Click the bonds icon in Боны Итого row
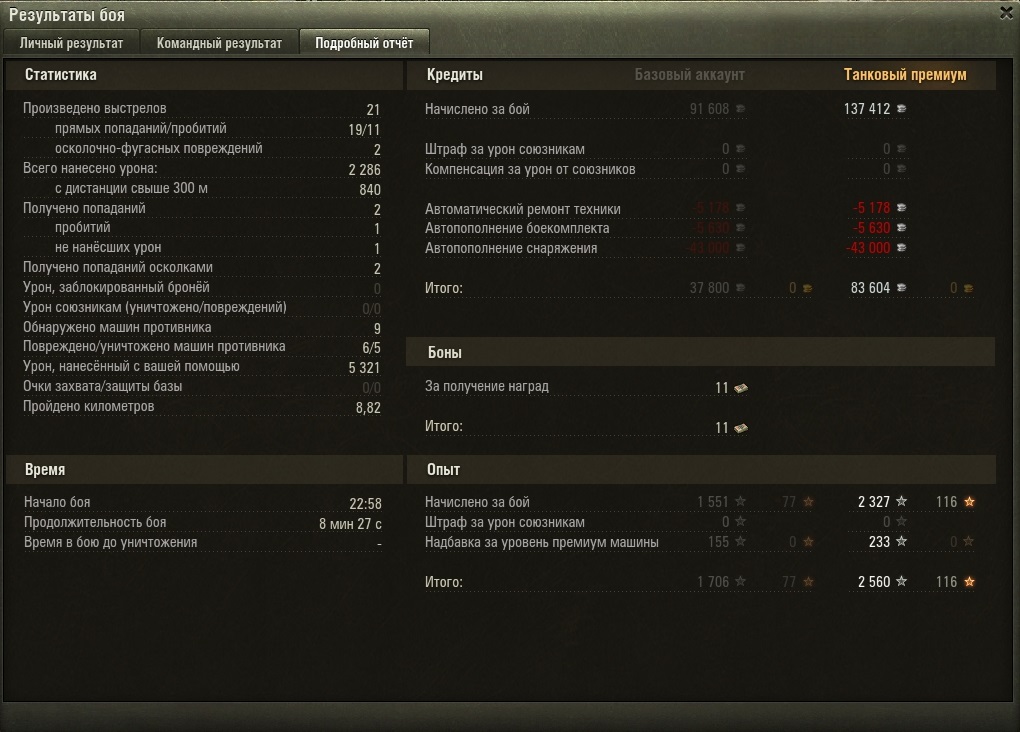The width and height of the screenshot is (1020, 732). (x=741, y=428)
